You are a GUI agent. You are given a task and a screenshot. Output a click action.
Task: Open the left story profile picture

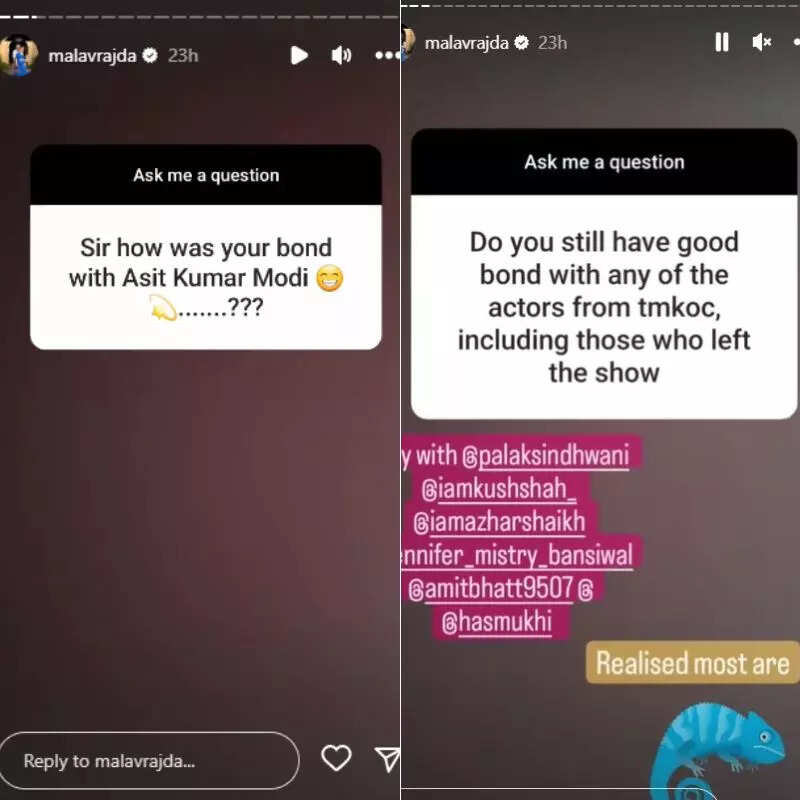tap(19, 55)
